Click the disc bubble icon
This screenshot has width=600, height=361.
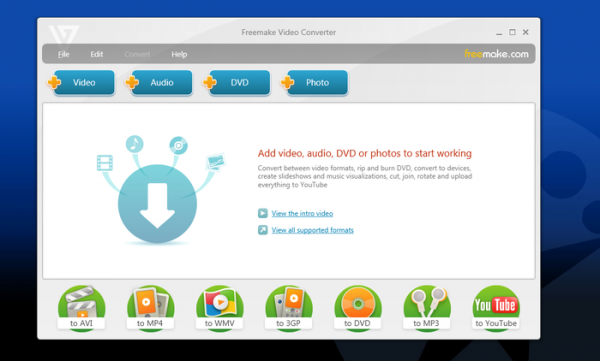pyautogui.click(x=178, y=145)
